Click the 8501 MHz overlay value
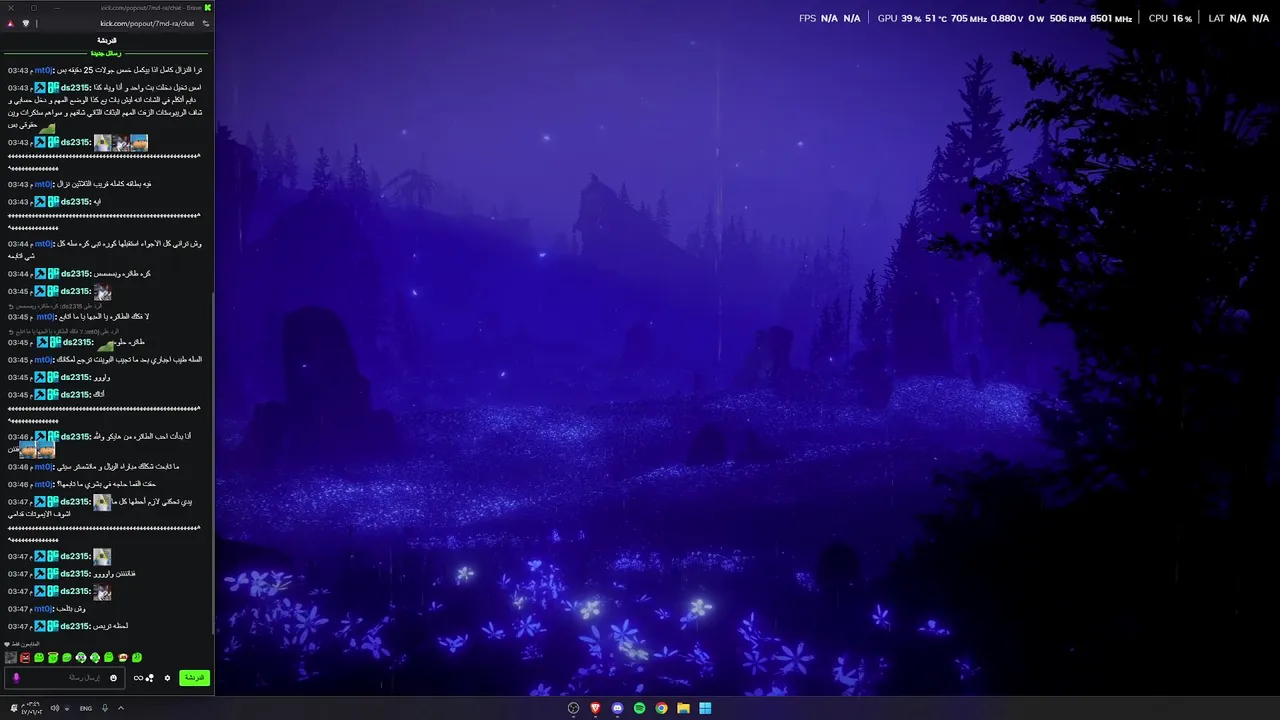1280x720 pixels. (1111, 19)
